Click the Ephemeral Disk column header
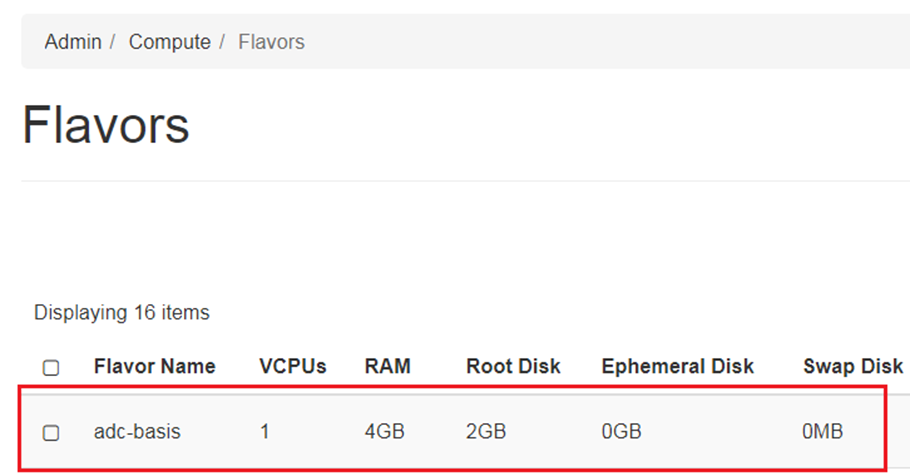 coord(677,367)
